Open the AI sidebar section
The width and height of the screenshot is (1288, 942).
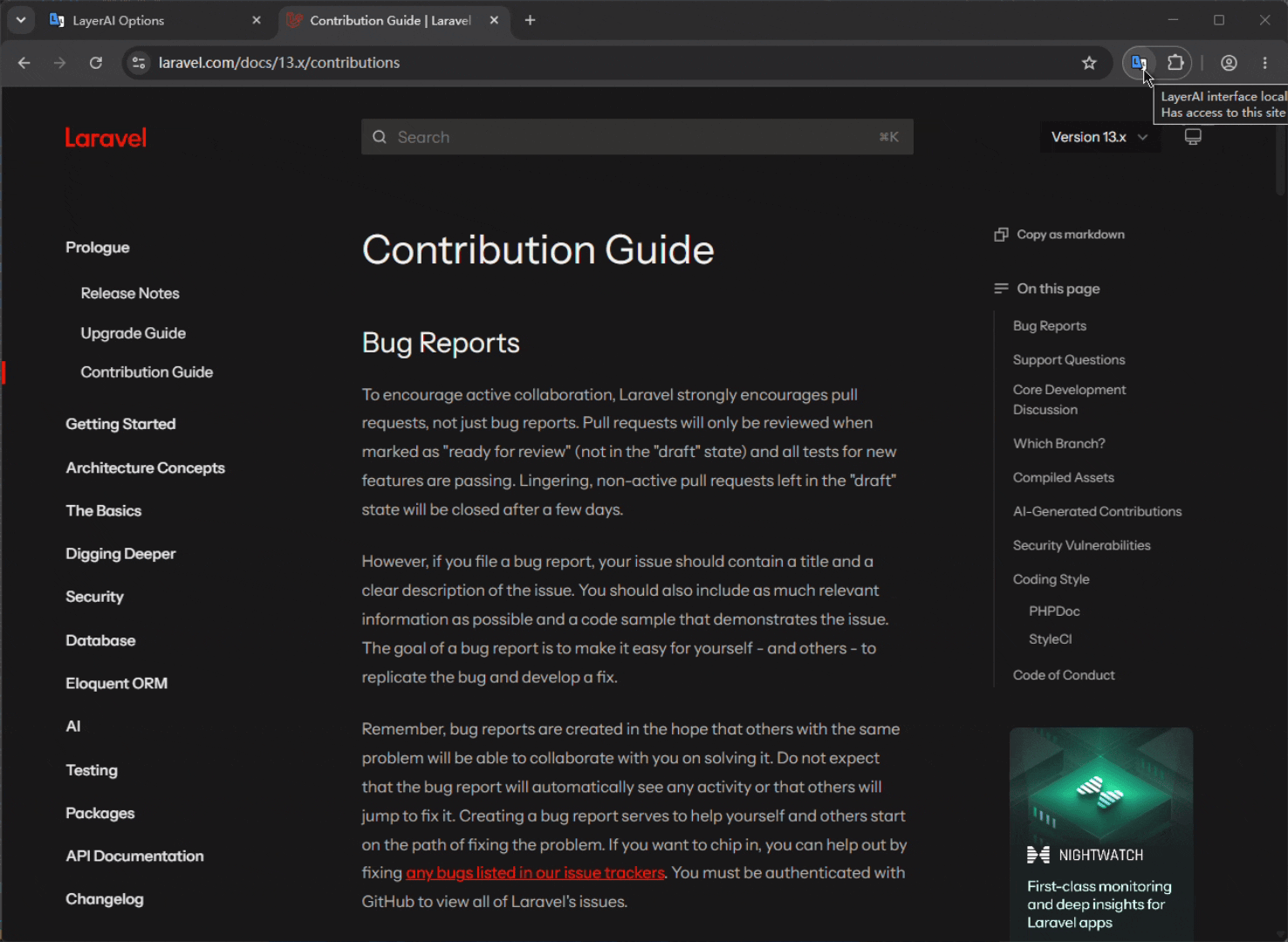pos(73,727)
